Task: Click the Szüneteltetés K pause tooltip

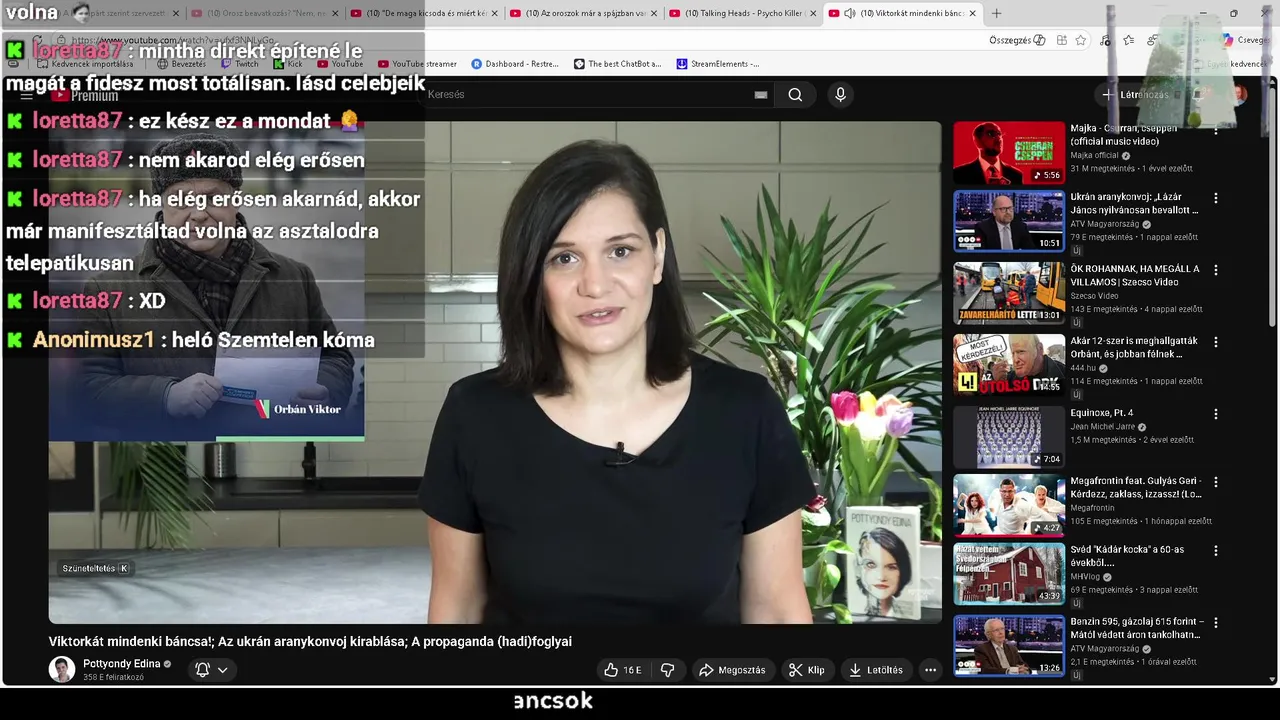Action: (x=95, y=569)
